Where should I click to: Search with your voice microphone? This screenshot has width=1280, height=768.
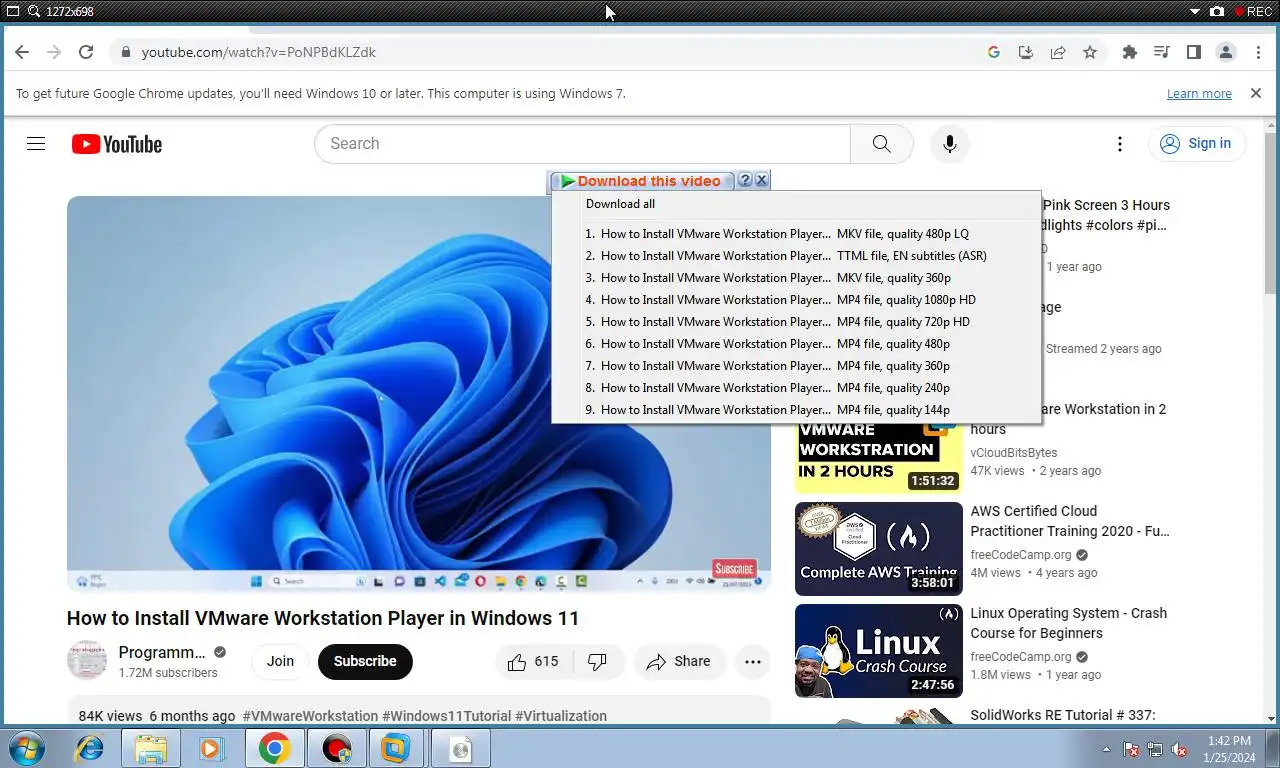pos(950,144)
